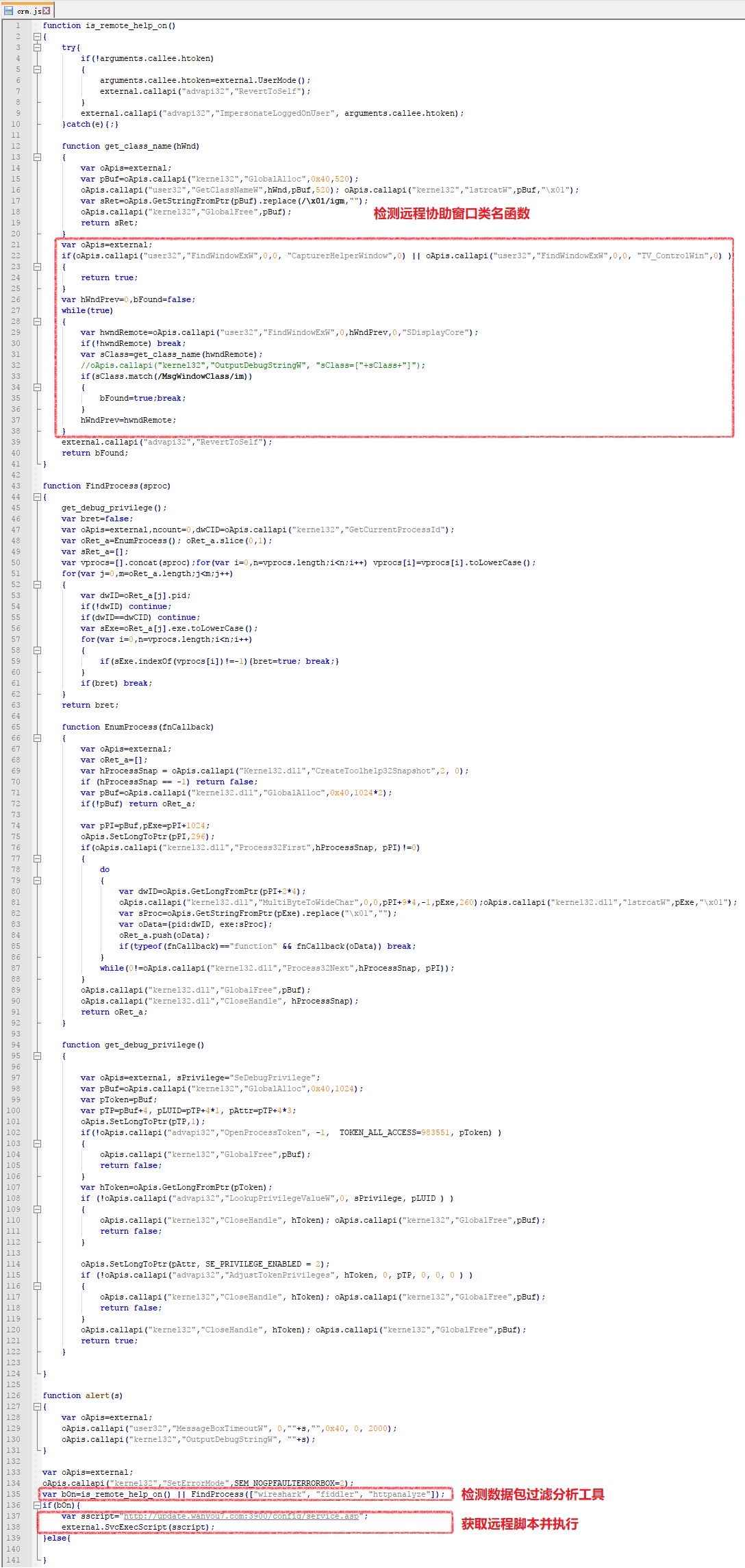Click line number 141 in the margin
Screen dimensions: 745x1568
(x=13, y=1560)
